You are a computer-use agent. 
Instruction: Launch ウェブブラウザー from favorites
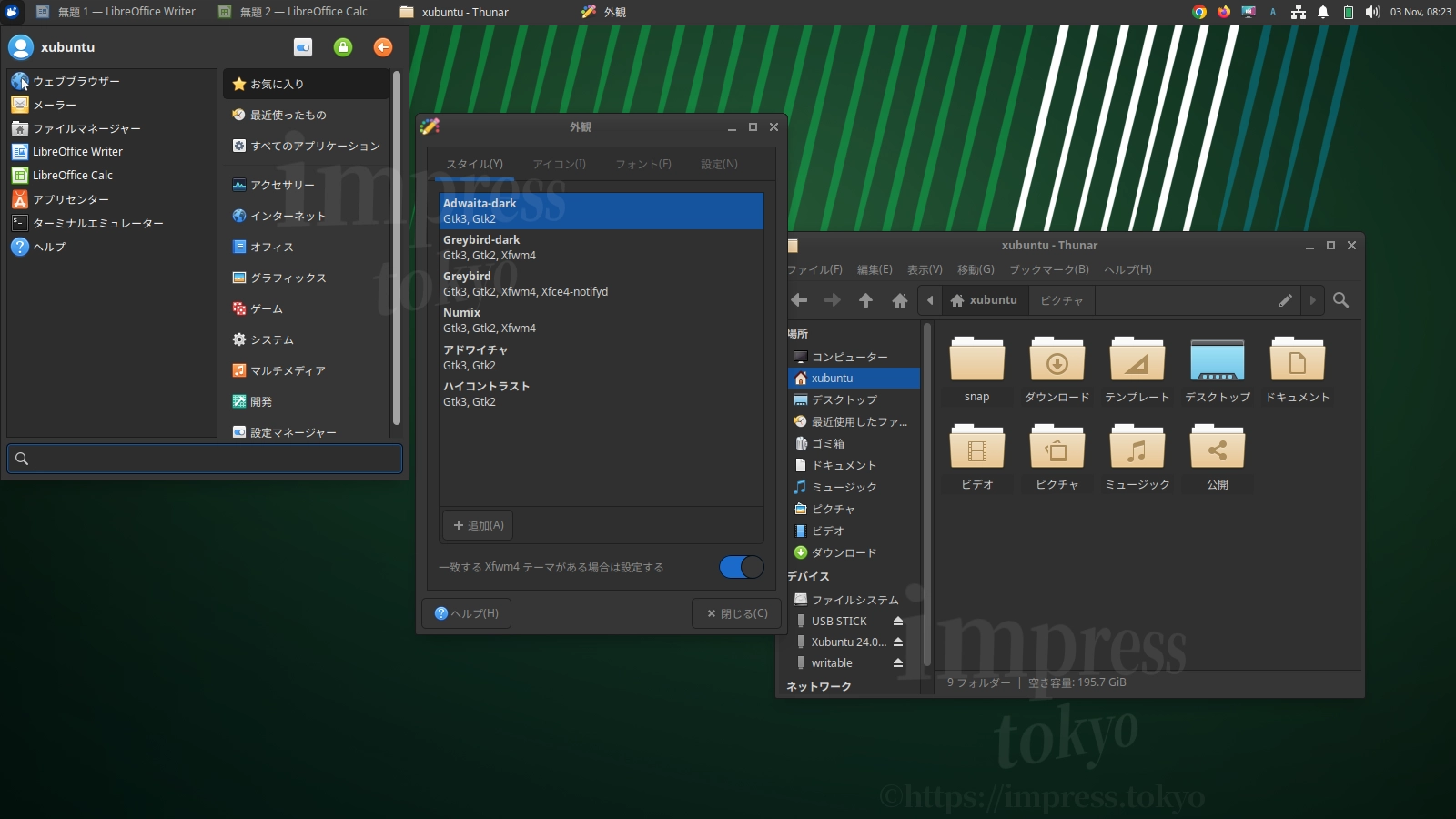(x=112, y=81)
